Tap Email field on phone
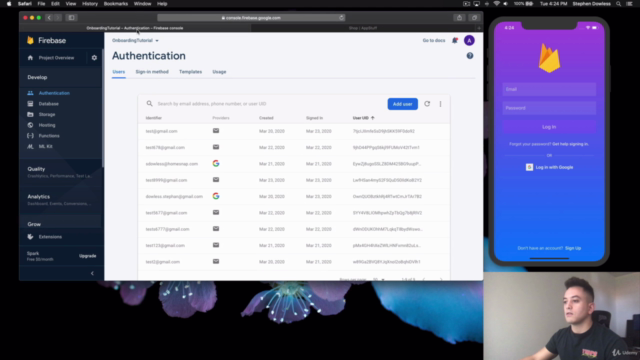 (549, 89)
